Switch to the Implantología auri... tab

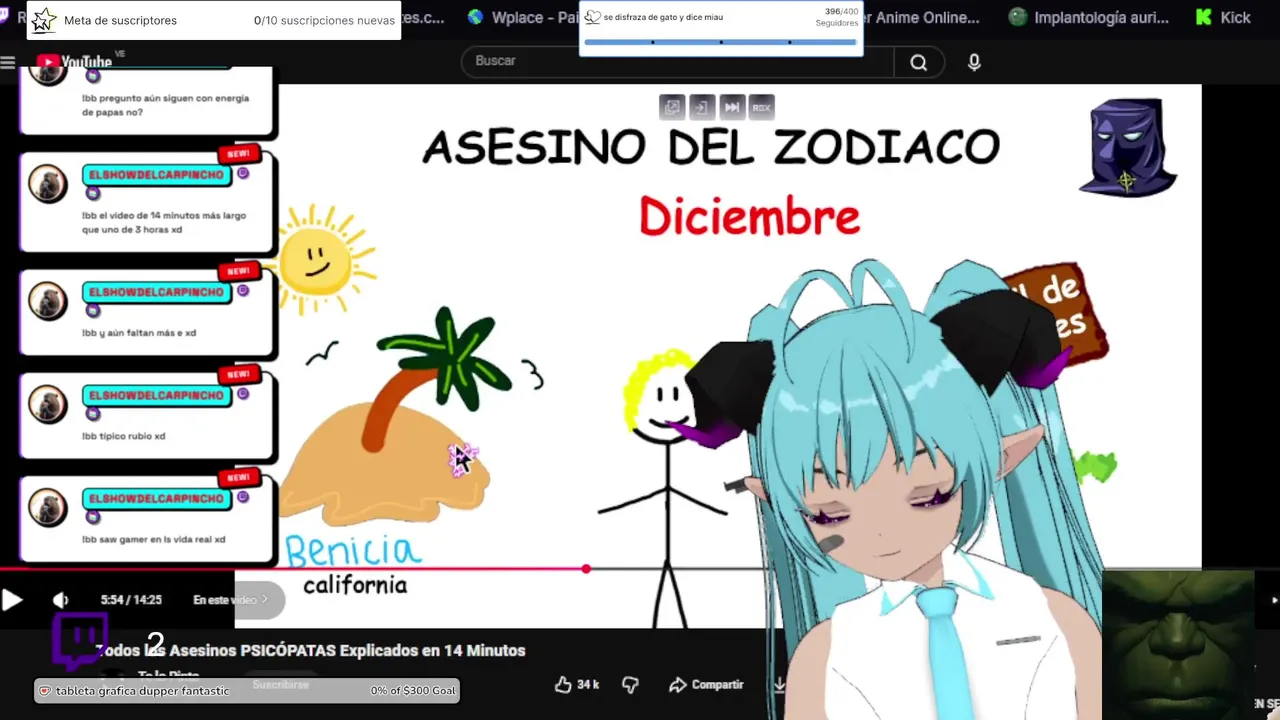[x=1086, y=17]
